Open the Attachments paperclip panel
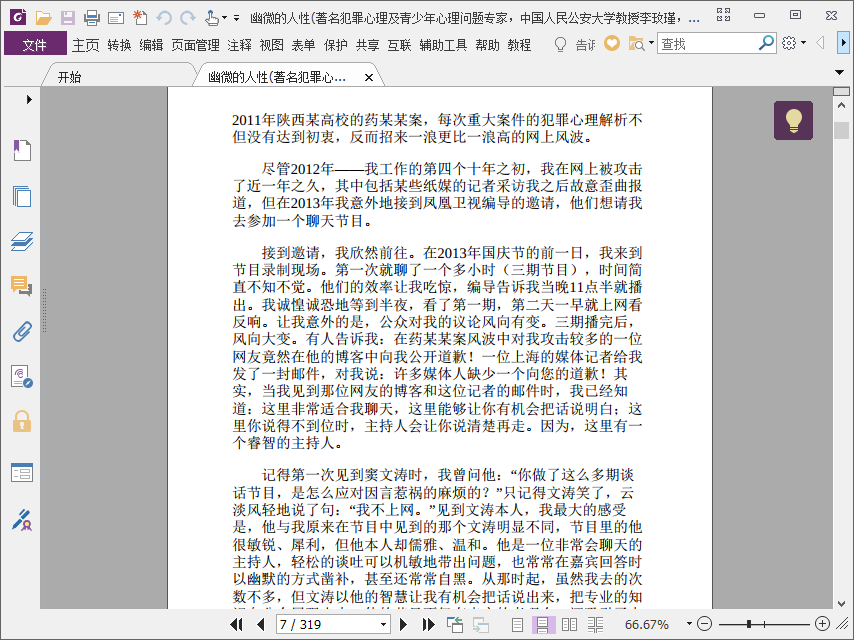The image size is (854, 640). tap(22, 331)
